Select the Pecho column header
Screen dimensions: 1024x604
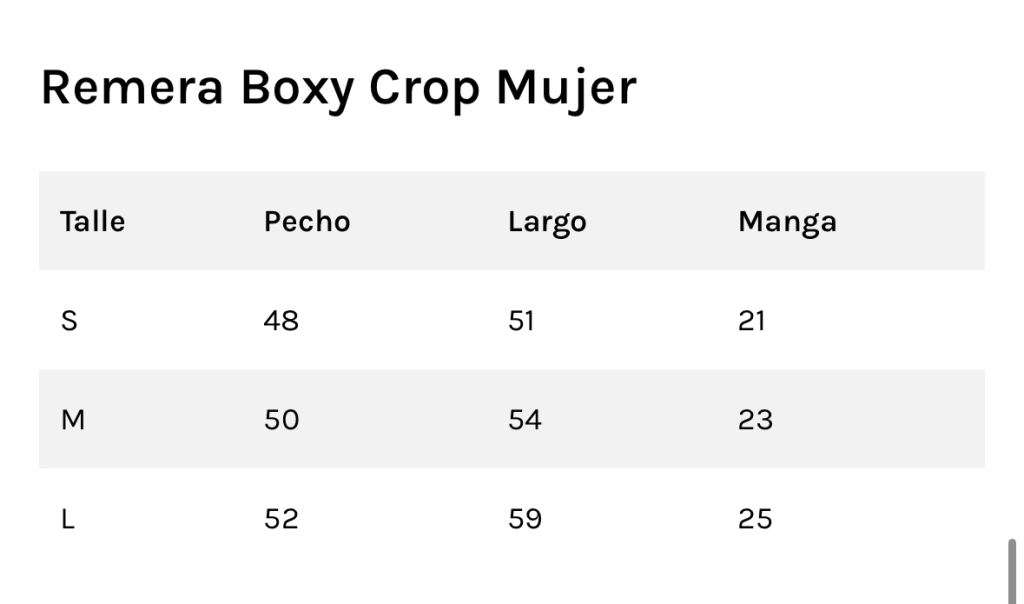click(x=307, y=221)
